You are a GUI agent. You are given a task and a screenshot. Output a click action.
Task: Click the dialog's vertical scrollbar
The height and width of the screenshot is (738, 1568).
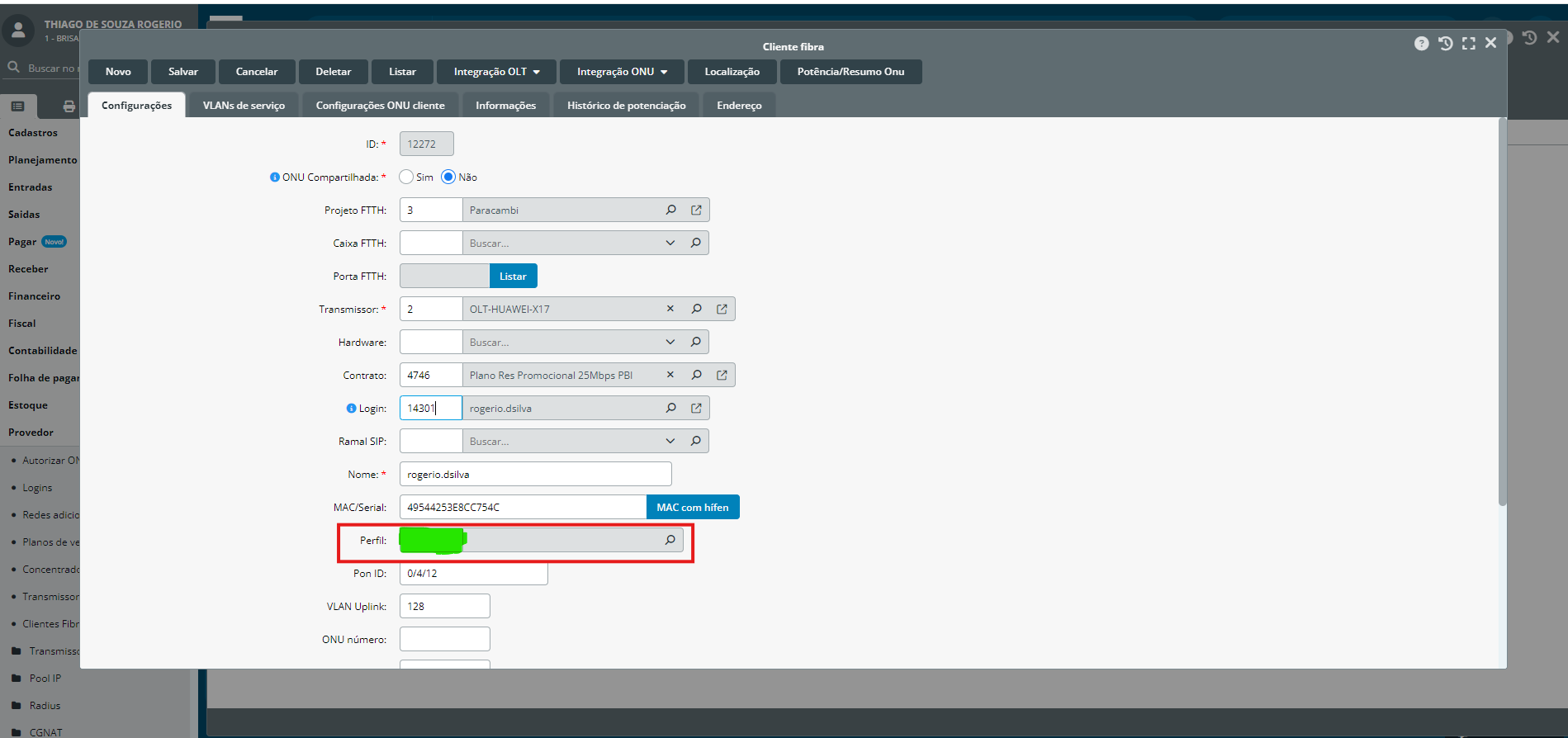tap(1502, 314)
